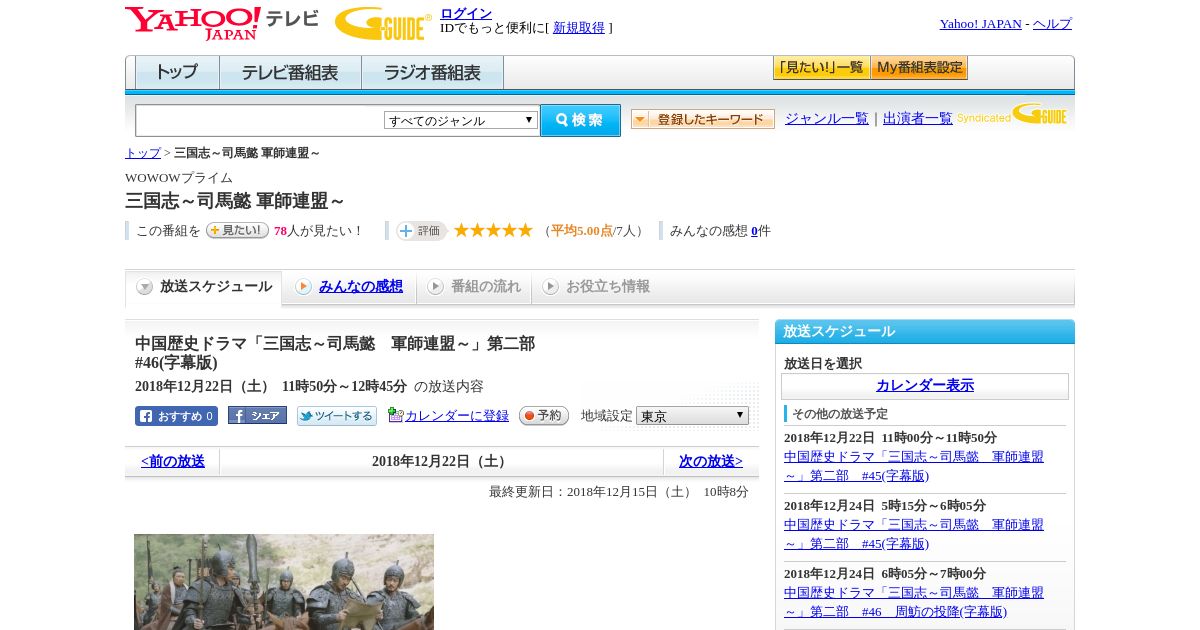Reserve recording with 予約 button

click(x=543, y=416)
